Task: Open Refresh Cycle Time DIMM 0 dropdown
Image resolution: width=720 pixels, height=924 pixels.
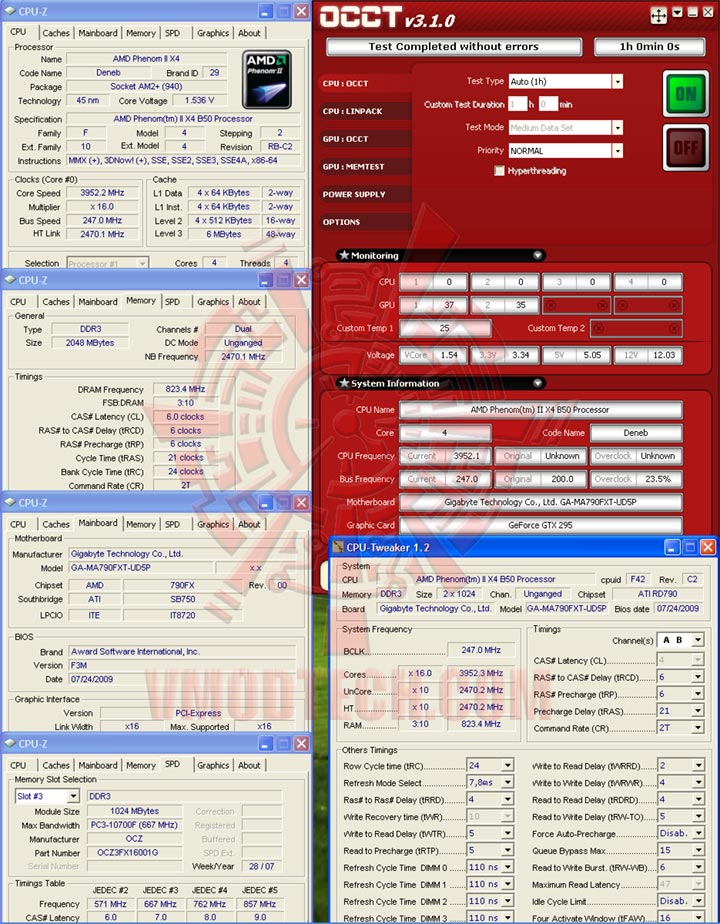Action: [508, 867]
